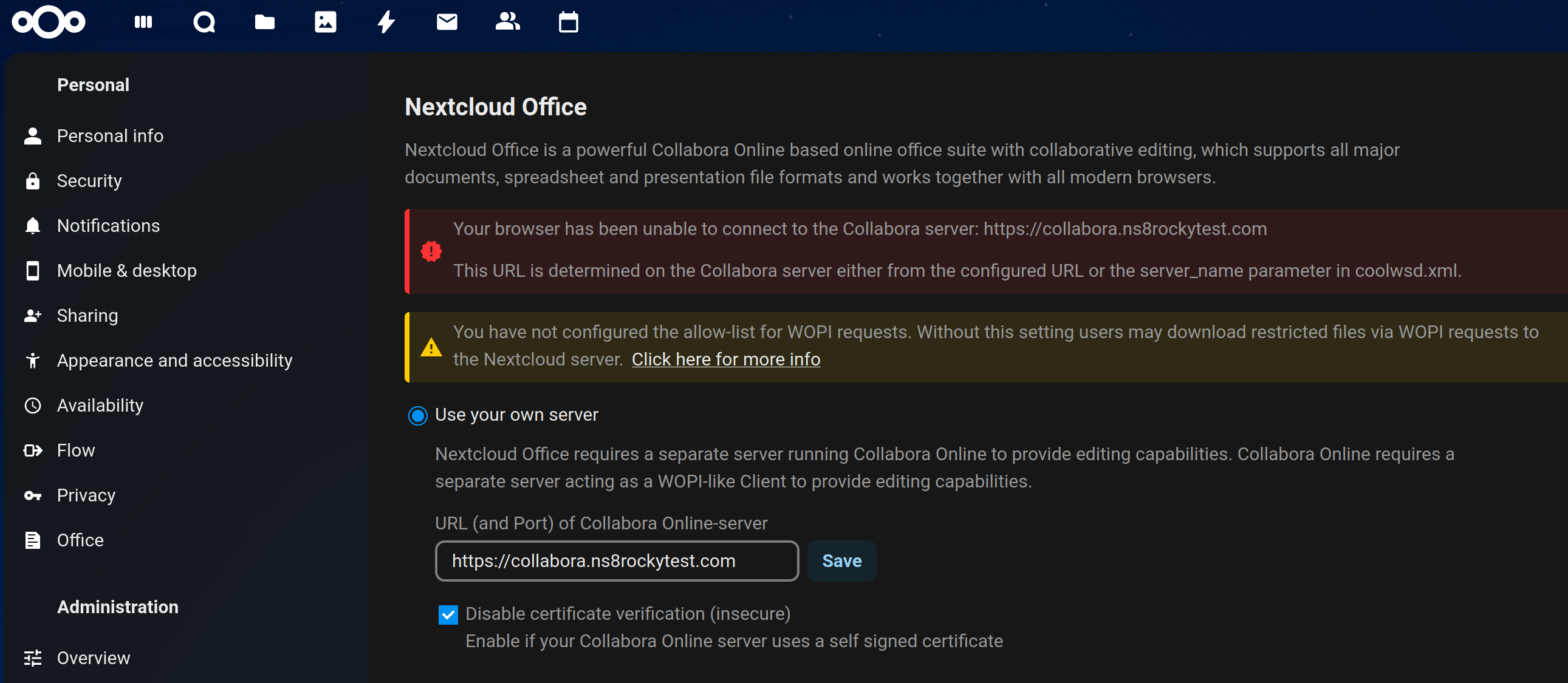This screenshot has height=683, width=1568.
Task: Click the Privacy key icon
Action: (33, 495)
